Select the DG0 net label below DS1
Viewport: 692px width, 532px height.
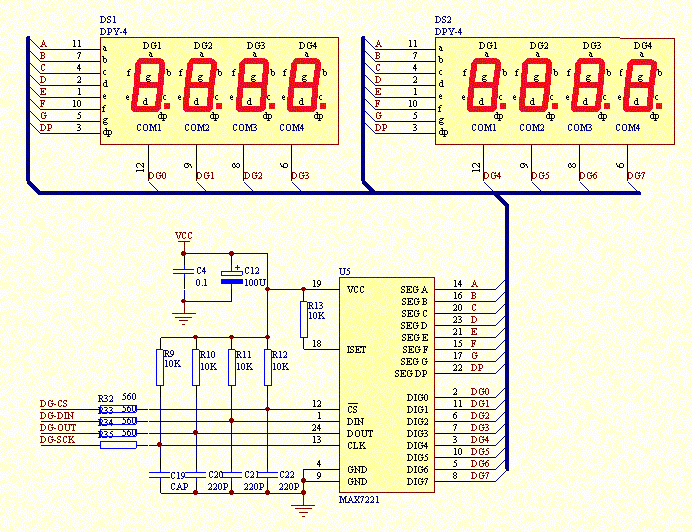(x=157, y=175)
